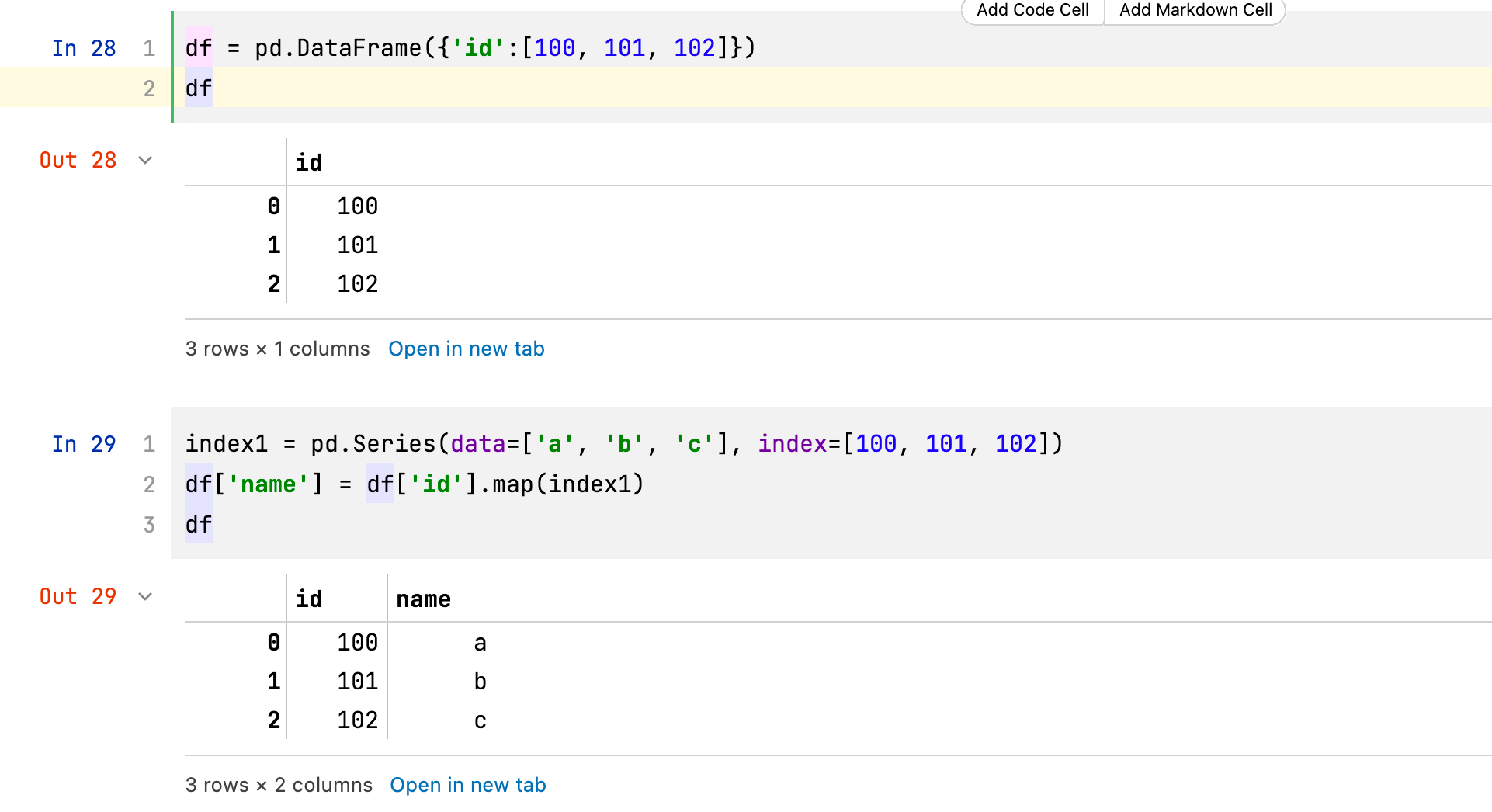The image size is (1492, 812).
Task: Click the 'name' column header in Out 29
Action: (x=423, y=599)
